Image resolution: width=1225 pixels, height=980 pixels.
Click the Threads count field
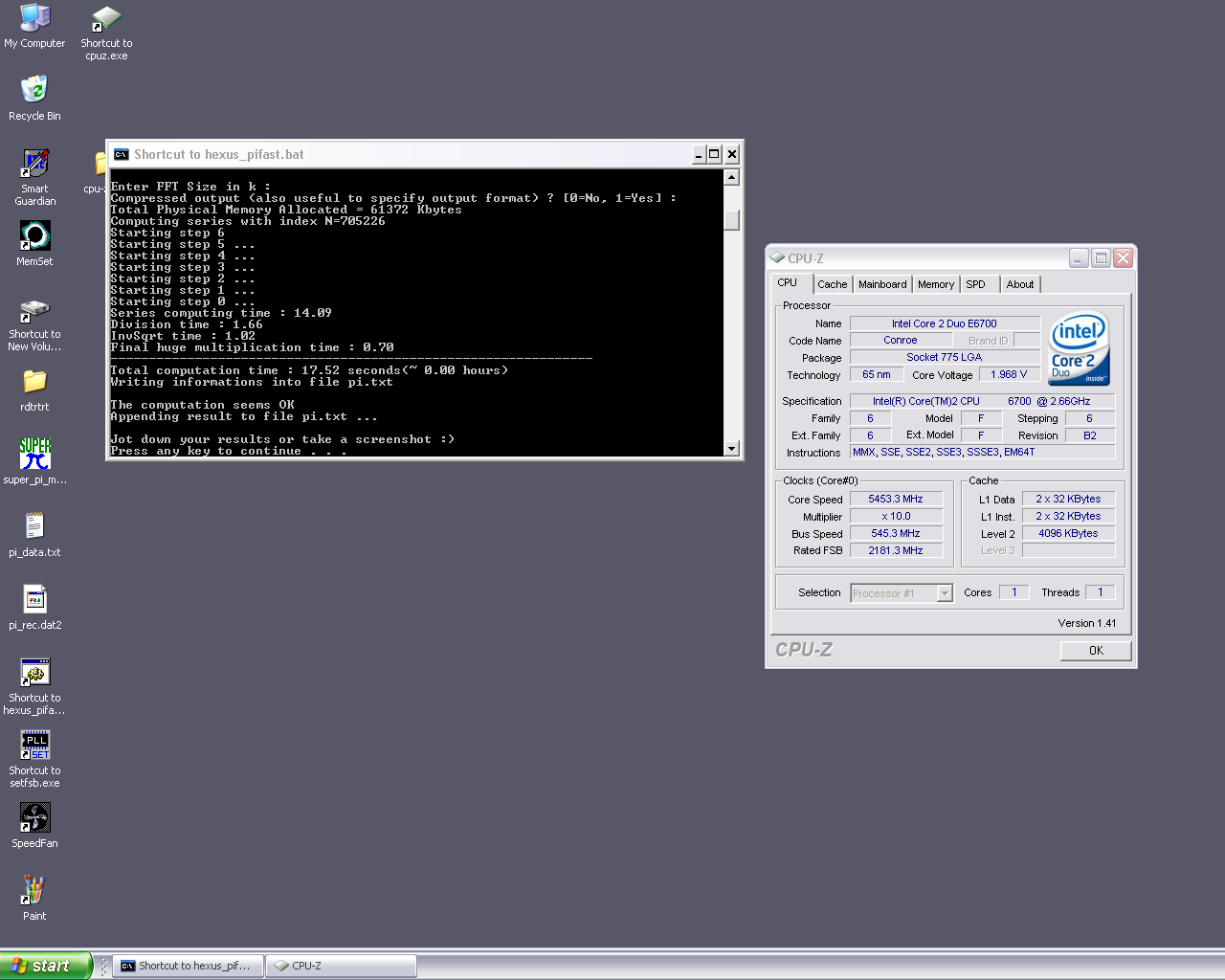(x=1101, y=592)
